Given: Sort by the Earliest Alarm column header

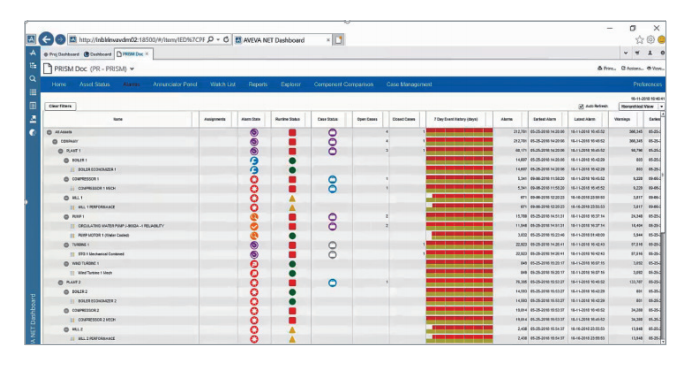Looking at the screenshot, I should click(545, 119).
